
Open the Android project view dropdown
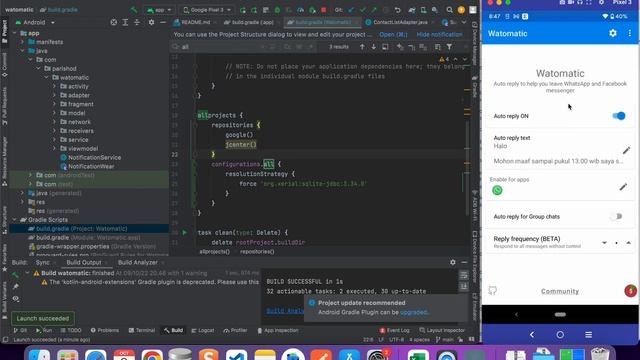tap(35, 22)
